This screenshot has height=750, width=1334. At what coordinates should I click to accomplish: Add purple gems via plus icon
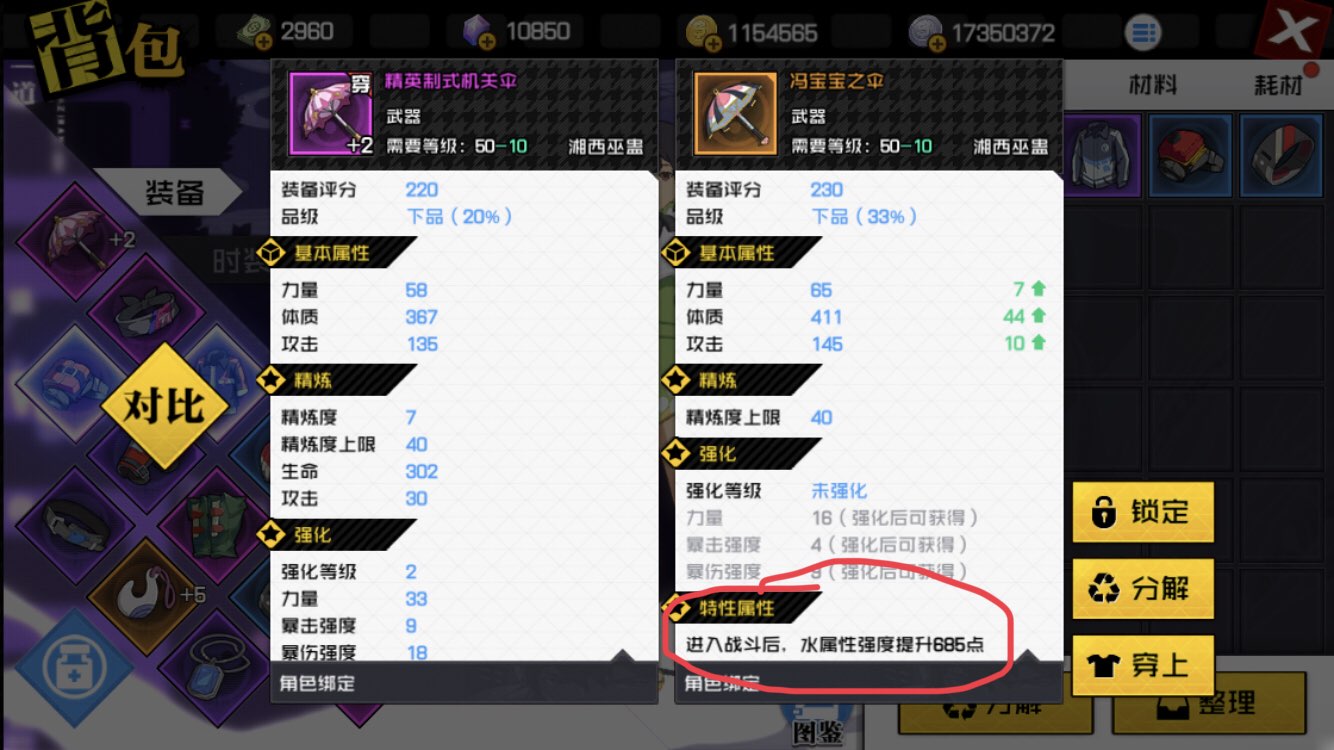[x=487, y=43]
